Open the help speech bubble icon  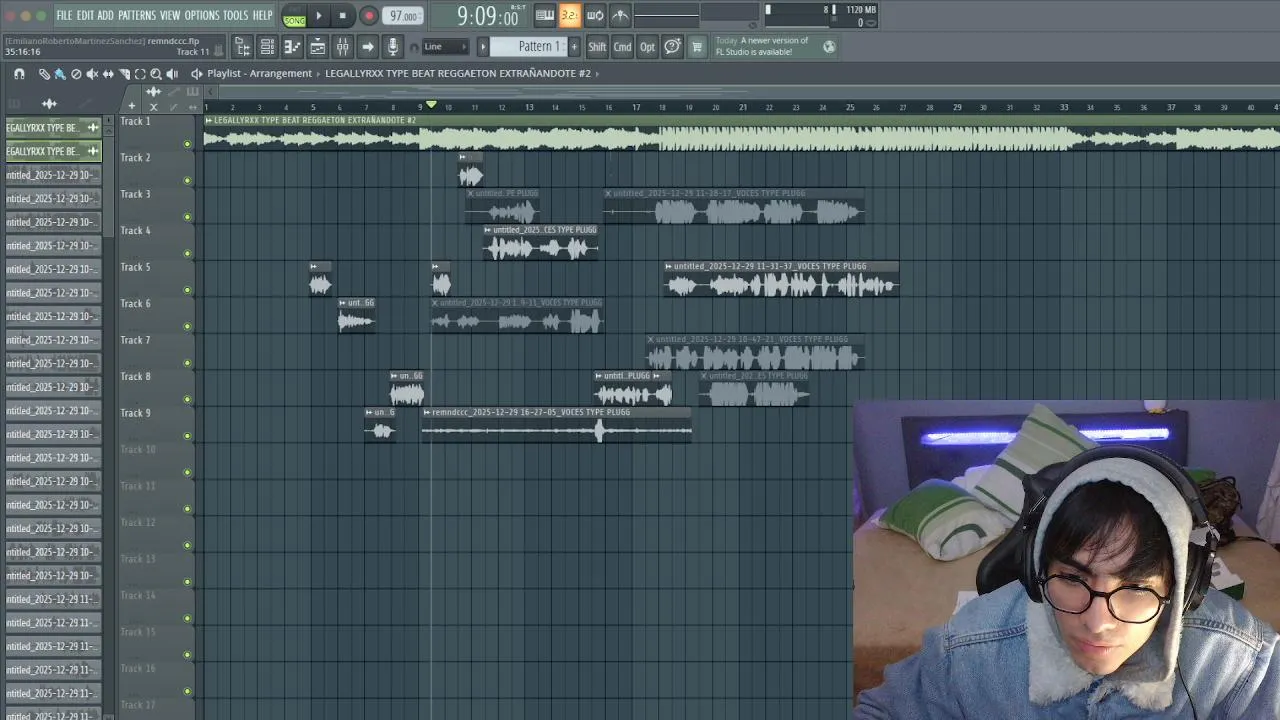[672, 47]
